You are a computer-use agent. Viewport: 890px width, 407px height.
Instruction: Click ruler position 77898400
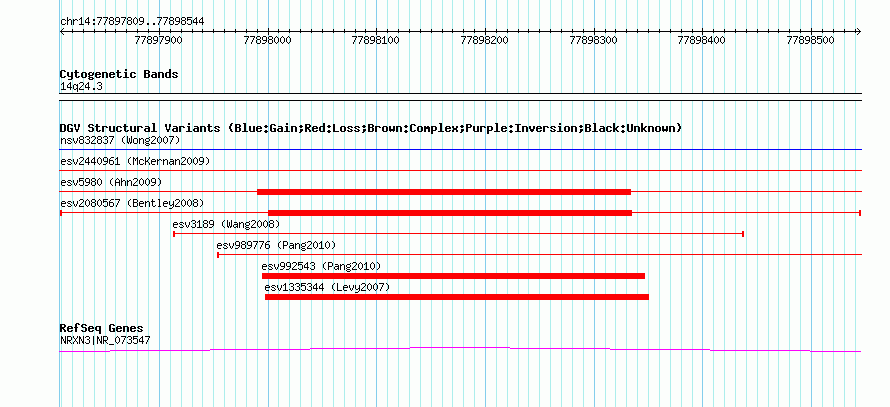[702, 40]
